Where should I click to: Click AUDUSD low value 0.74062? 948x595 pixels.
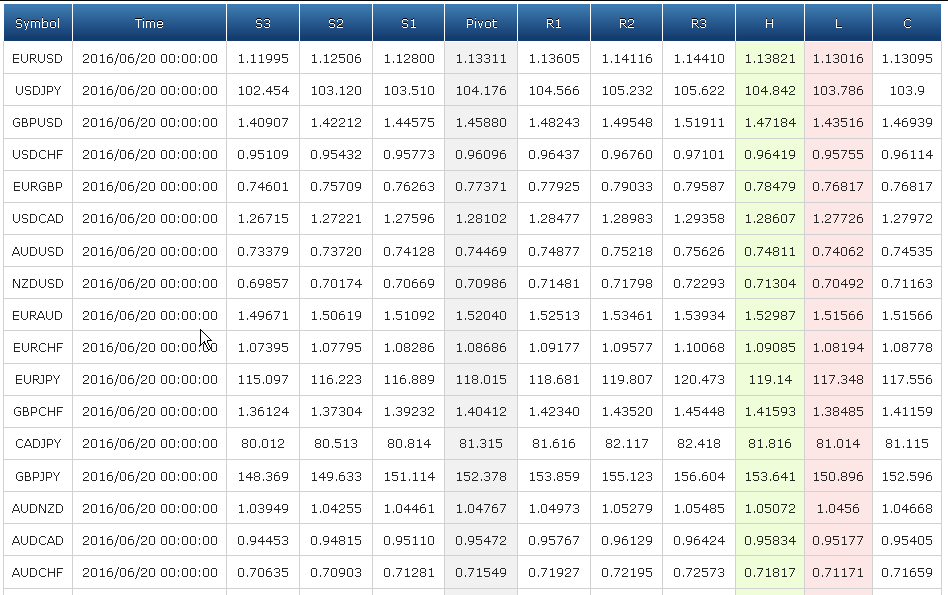(838, 252)
